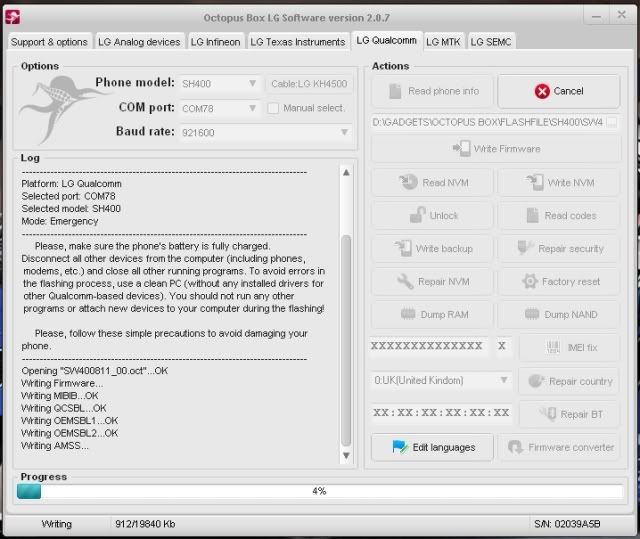Close the Octopus Box window

(x=621, y=15)
